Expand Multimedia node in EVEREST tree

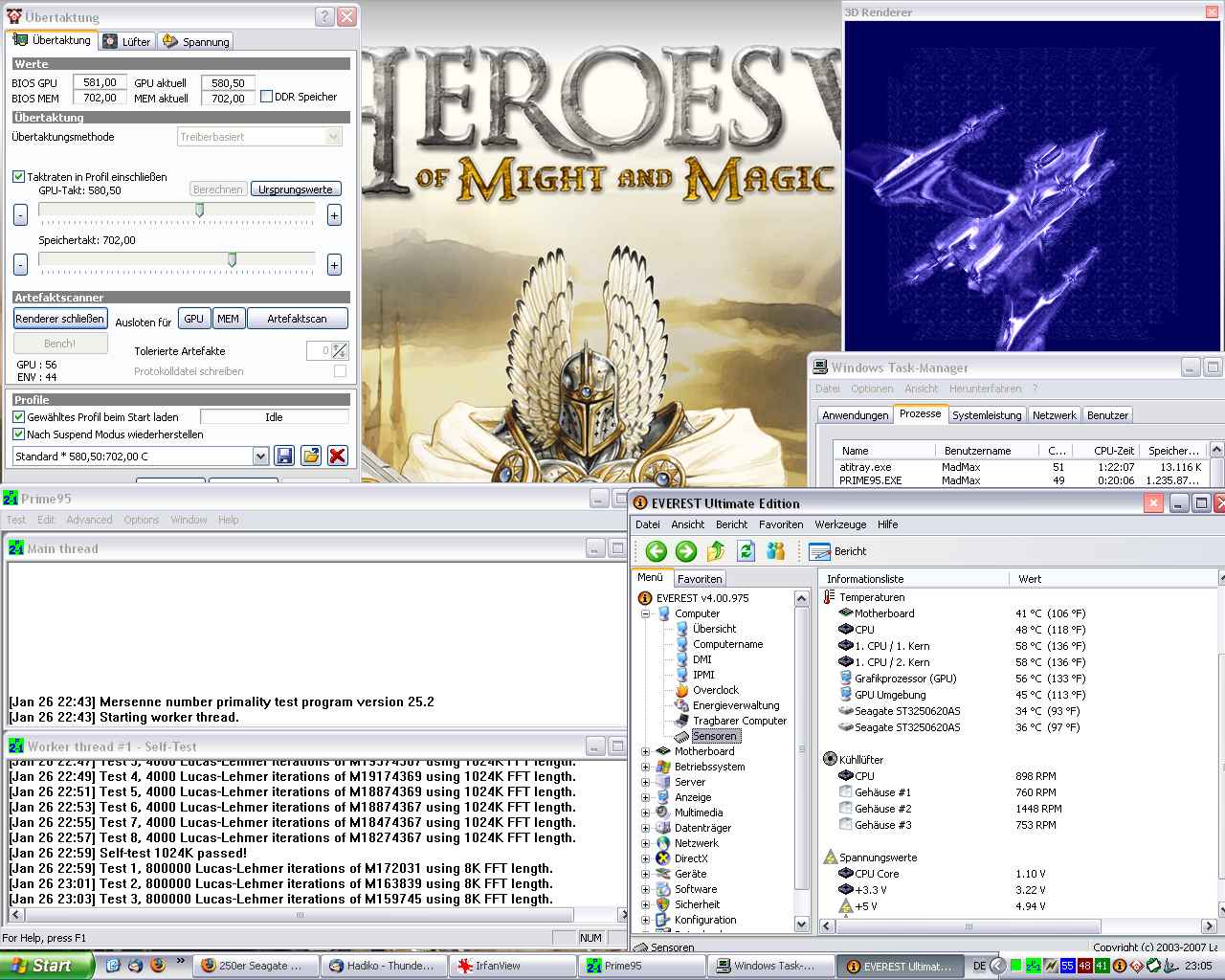click(x=646, y=813)
